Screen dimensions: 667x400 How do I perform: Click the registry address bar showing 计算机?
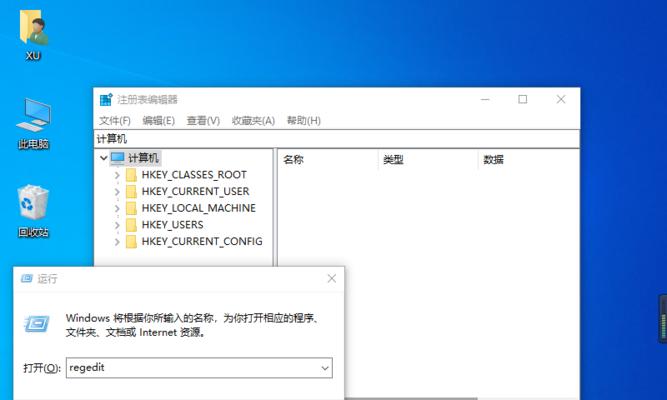pyautogui.click(x=336, y=139)
